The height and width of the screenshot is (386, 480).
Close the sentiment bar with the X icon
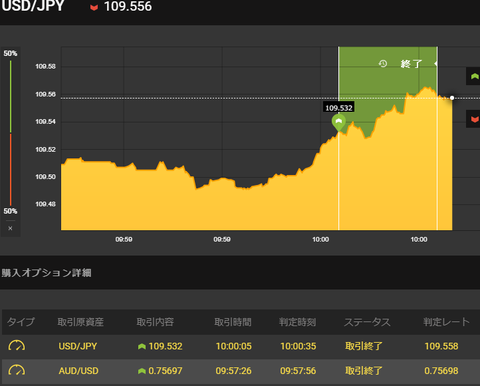10,228
